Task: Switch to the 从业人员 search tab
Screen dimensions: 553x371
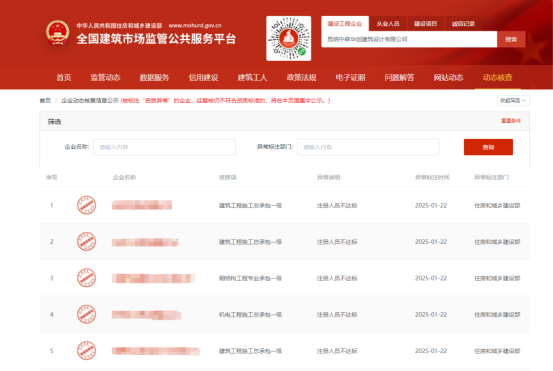Action: [388, 24]
